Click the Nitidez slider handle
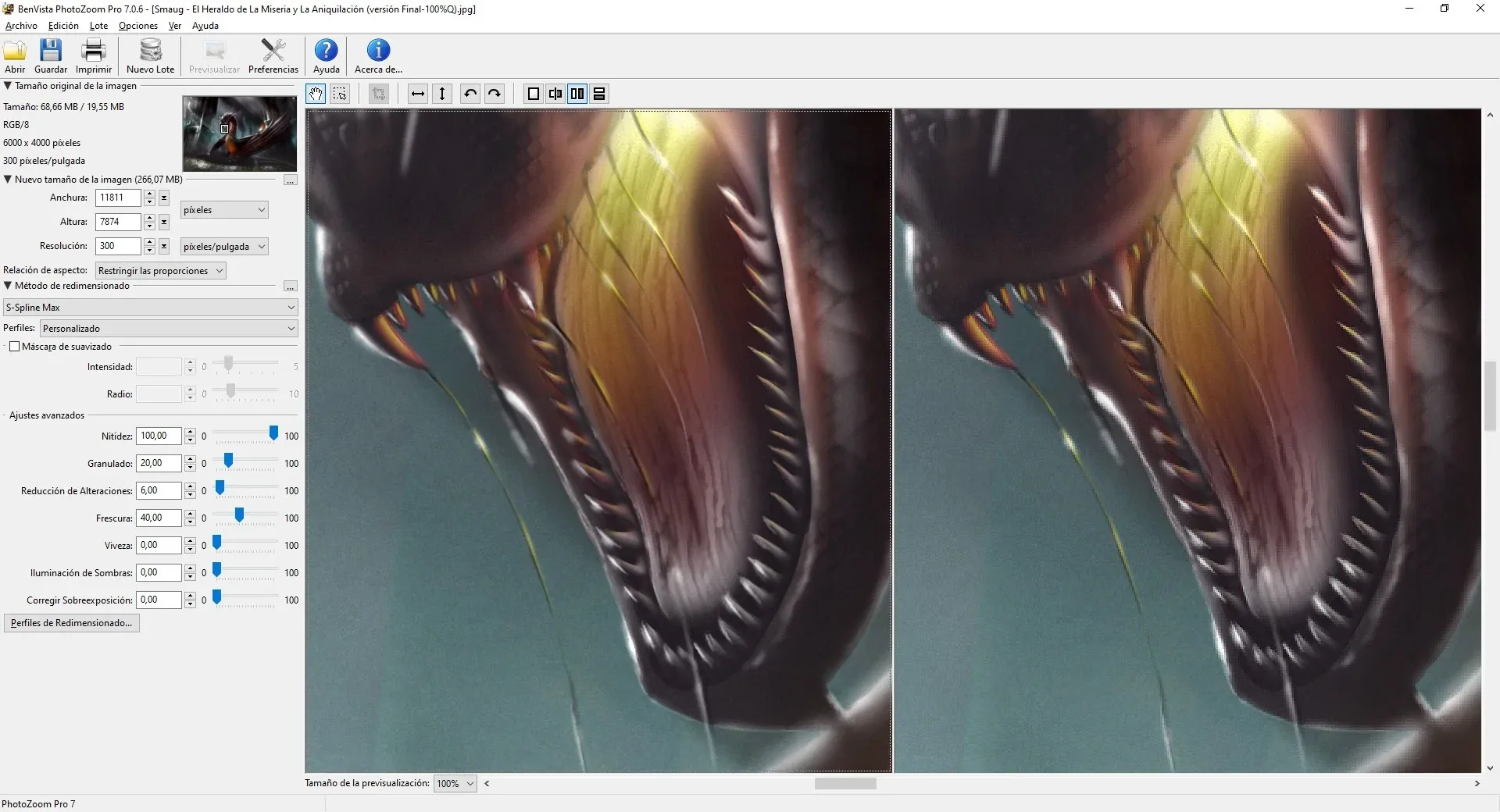This screenshot has height=812, width=1500. coord(273,433)
